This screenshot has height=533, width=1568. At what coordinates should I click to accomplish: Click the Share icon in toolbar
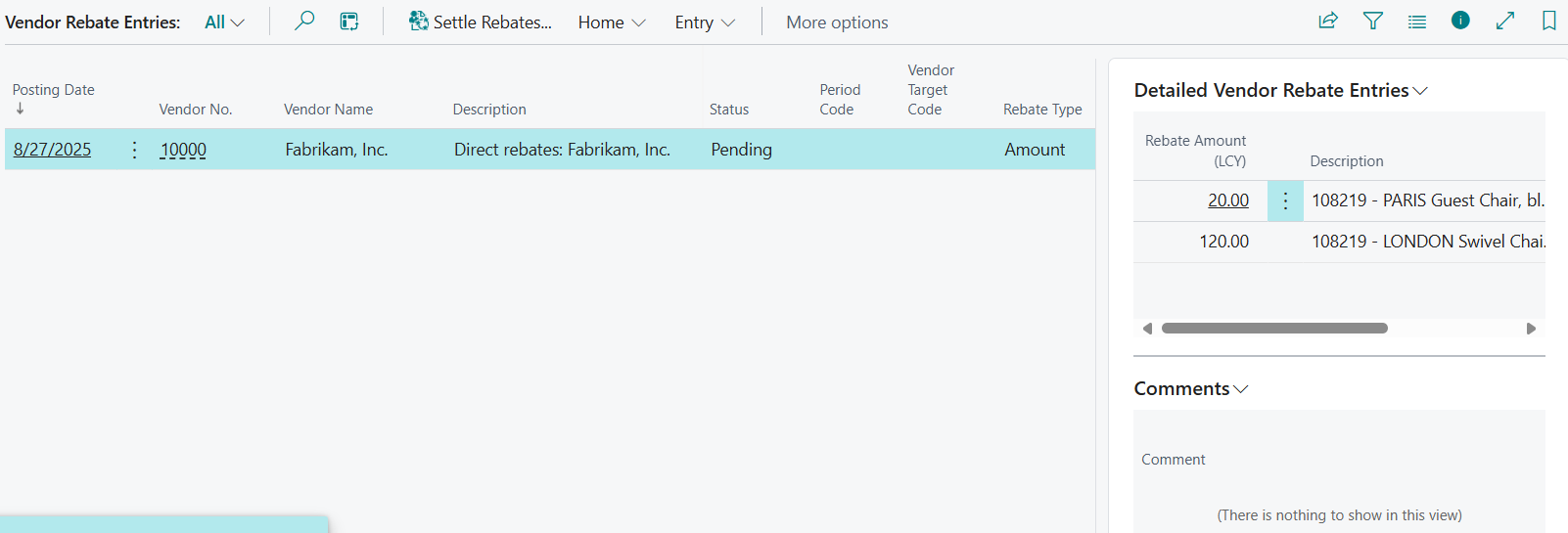point(1328,21)
